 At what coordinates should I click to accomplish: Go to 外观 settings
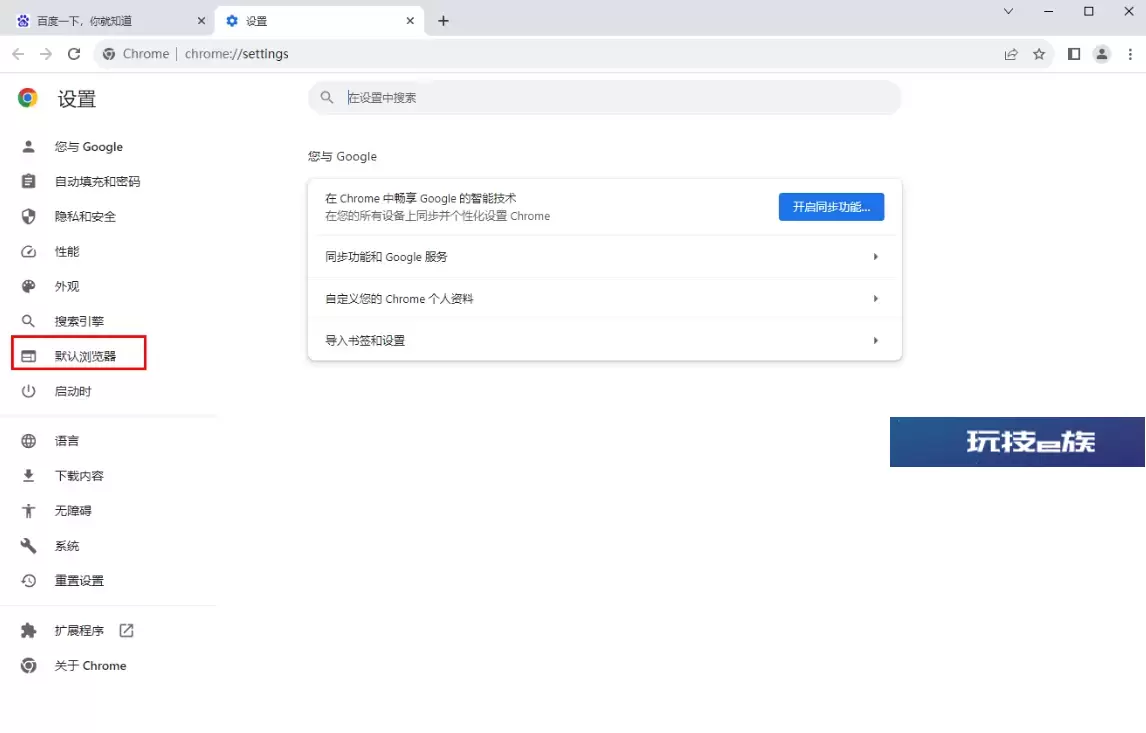[67, 286]
